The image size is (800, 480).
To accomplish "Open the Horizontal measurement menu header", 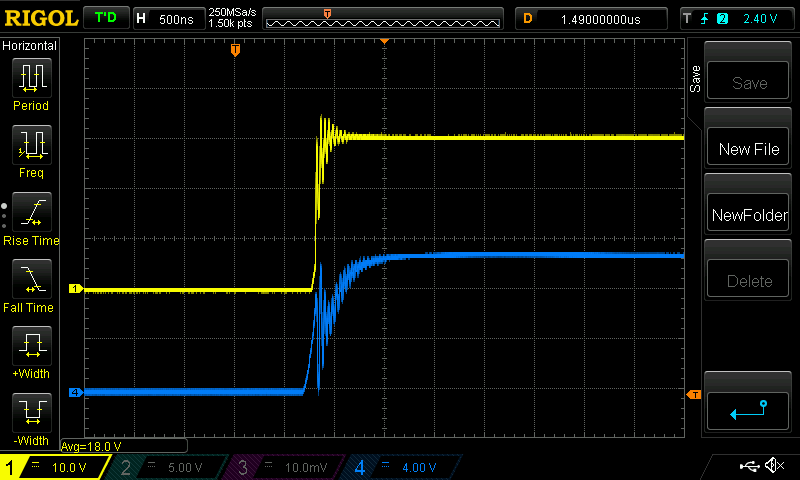I will pyautogui.click(x=30, y=46).
